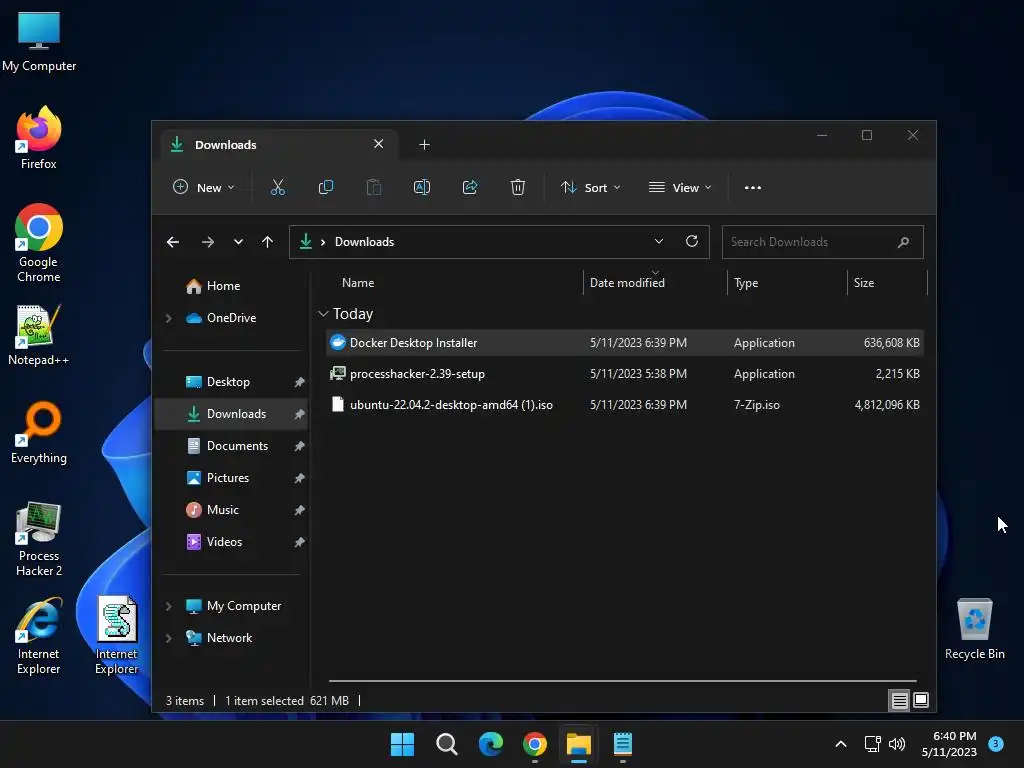Viewport: 1024px width, 768px height.
Task: Close the Downloads tab
Action: point(378,144)
